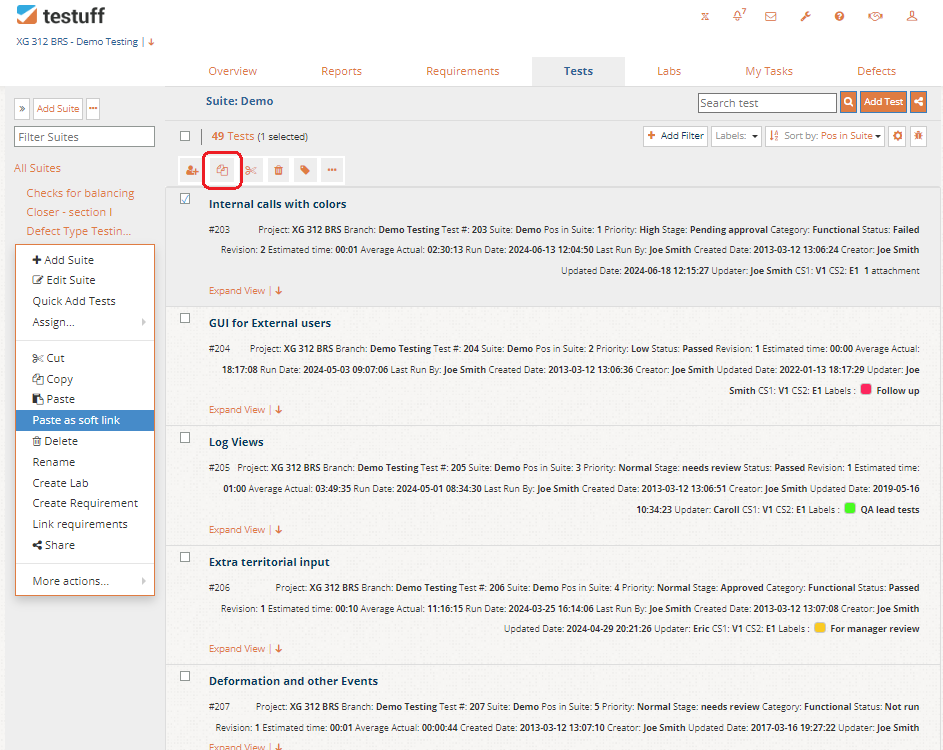Open the mail envelope icon

point(770,16)
